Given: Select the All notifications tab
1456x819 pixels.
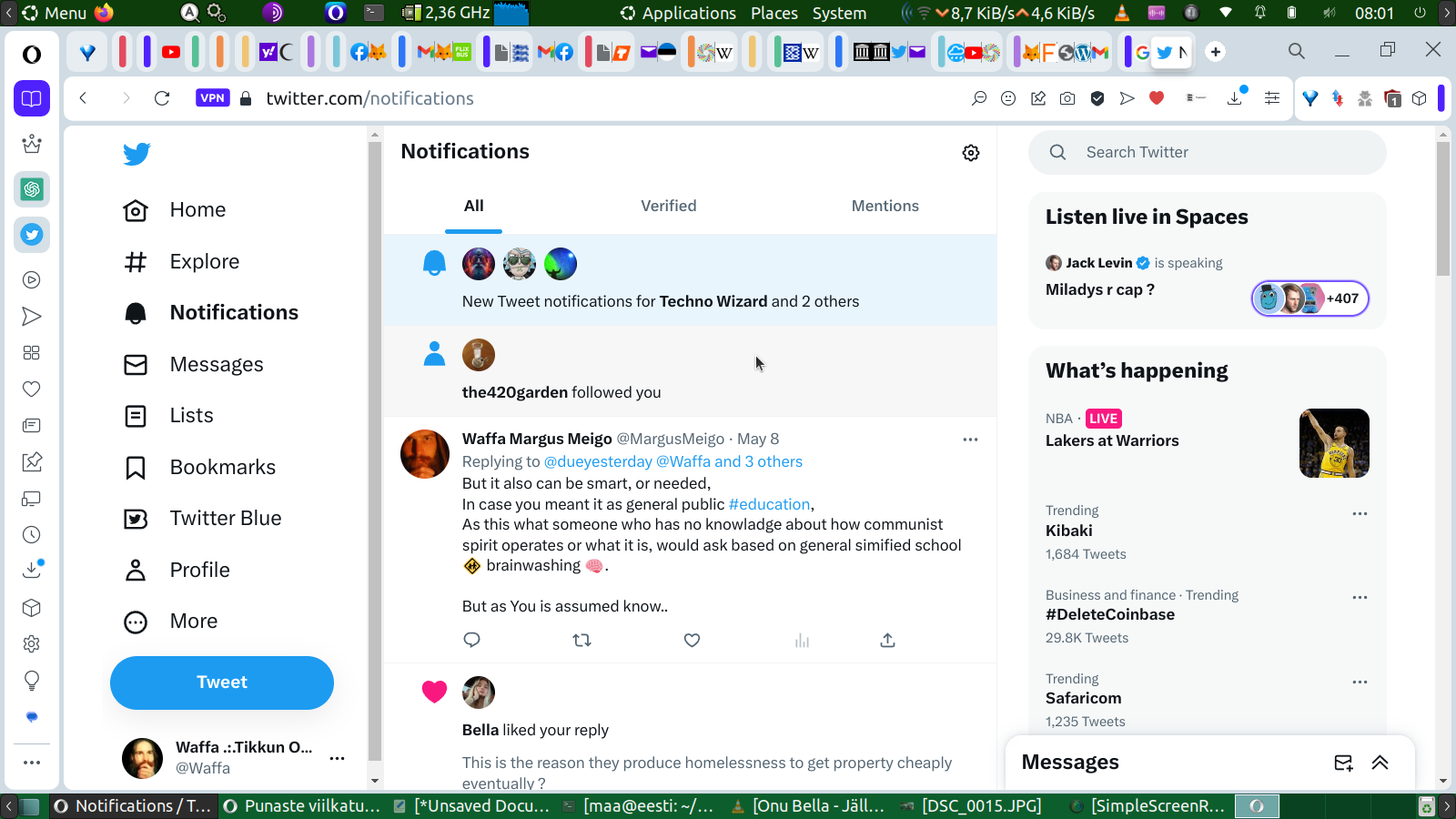Looking at the screenshot, I should pos(474,207).
